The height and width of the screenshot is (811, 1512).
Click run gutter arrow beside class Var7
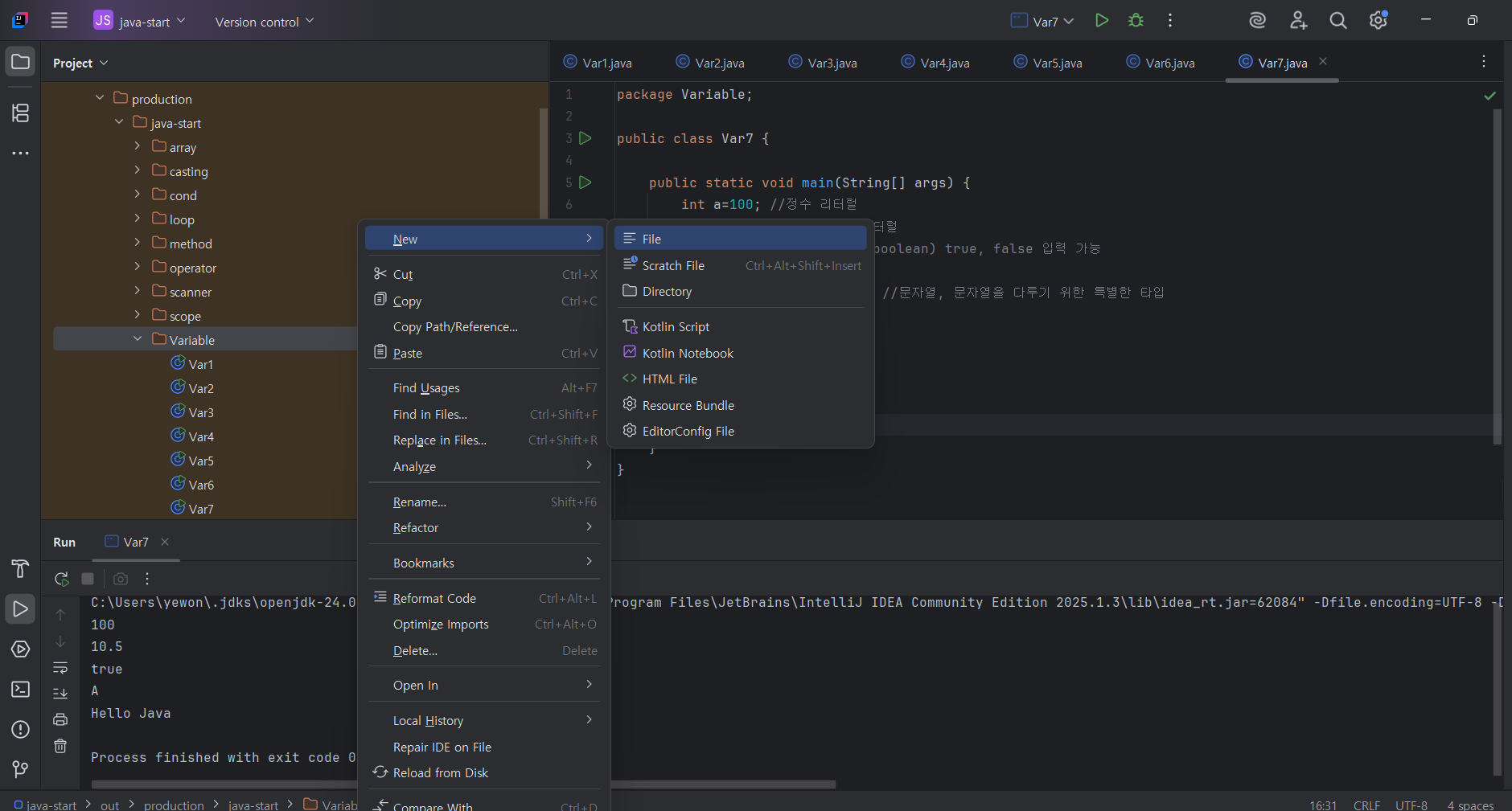coord(585,138)
